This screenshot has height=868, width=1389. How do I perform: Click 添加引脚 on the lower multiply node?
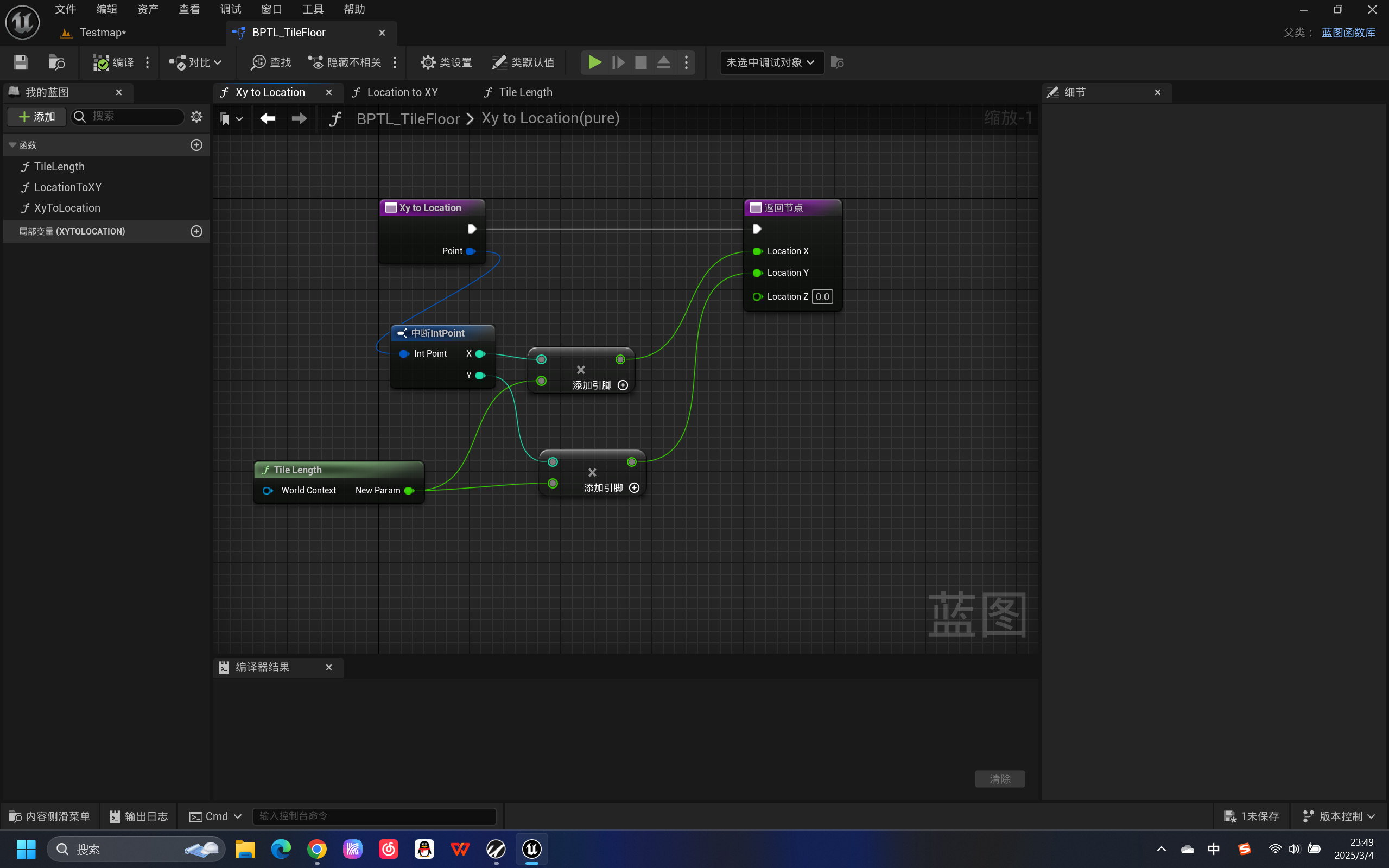[x=611, y=488]
